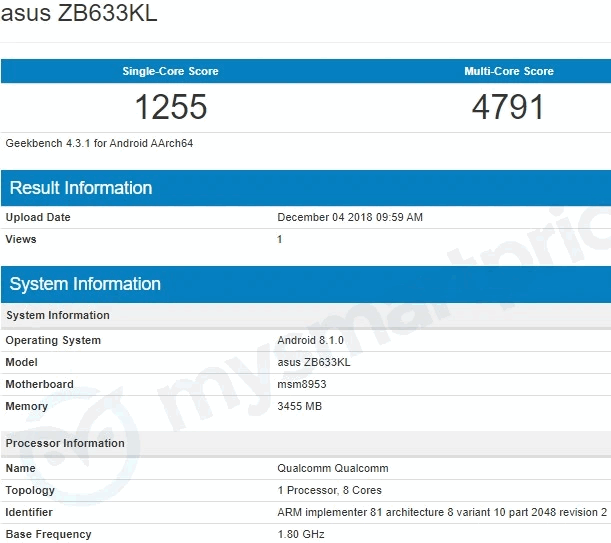Select the asus ZB633KL model value
The width and height of the screenshot is (611, 543).
(314, 362)
